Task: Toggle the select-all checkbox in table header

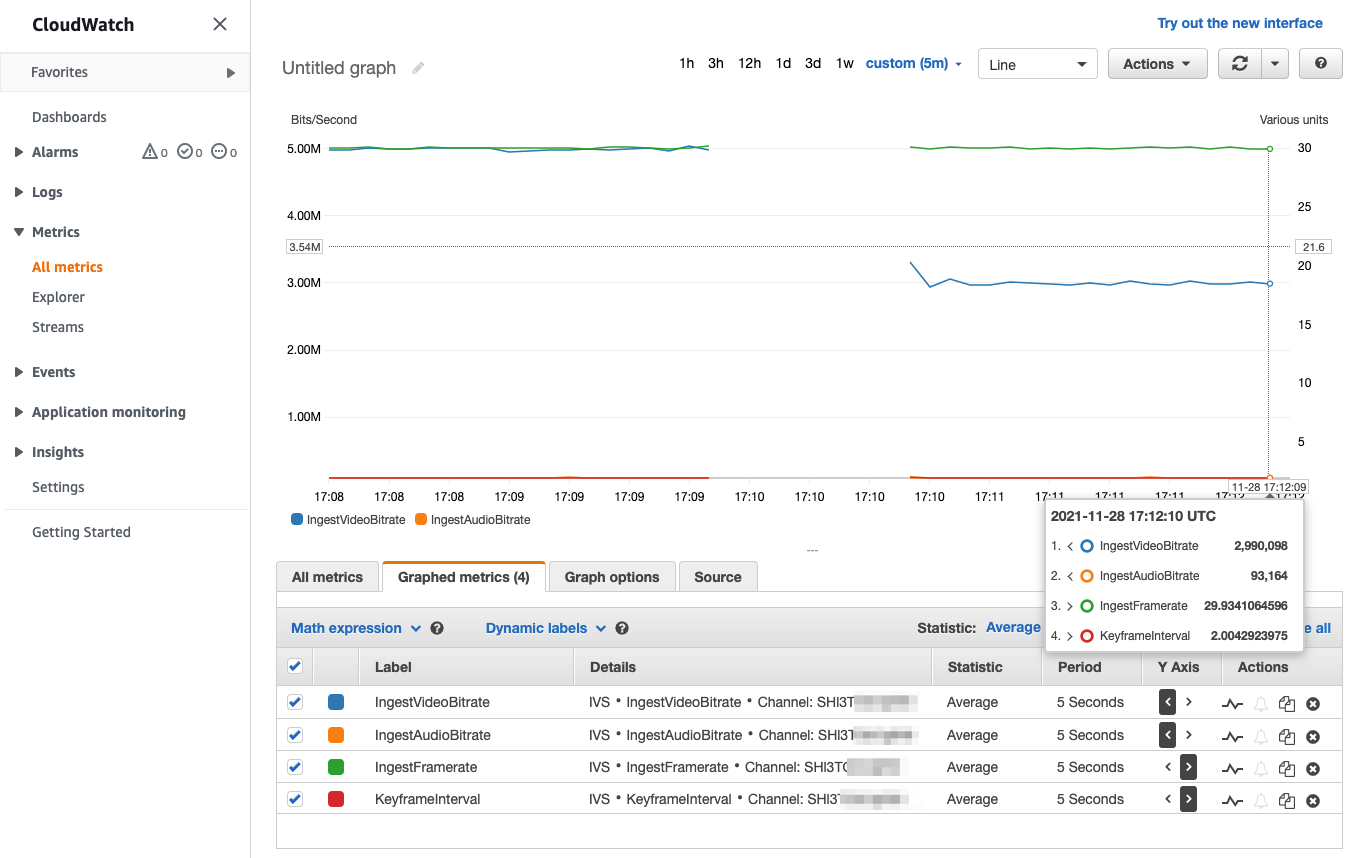Action: pos(295,666)
